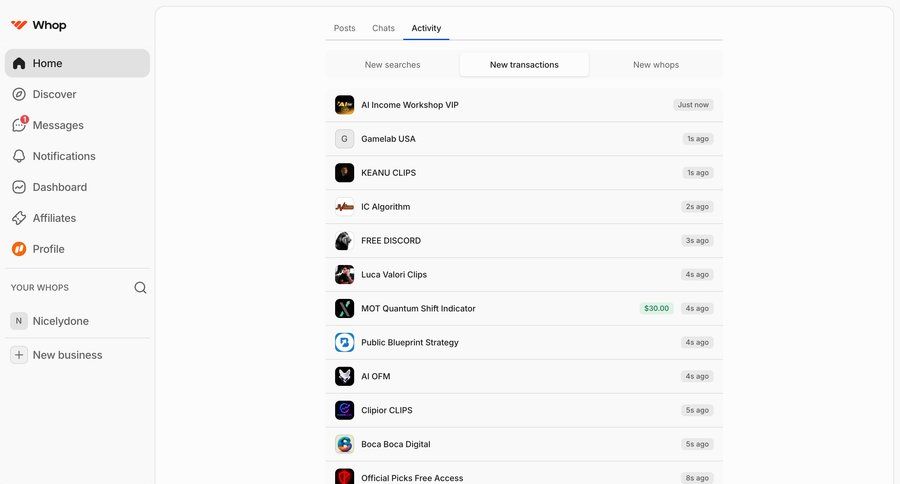
Task: Click the New business plus icon
Action: point(19,355)
